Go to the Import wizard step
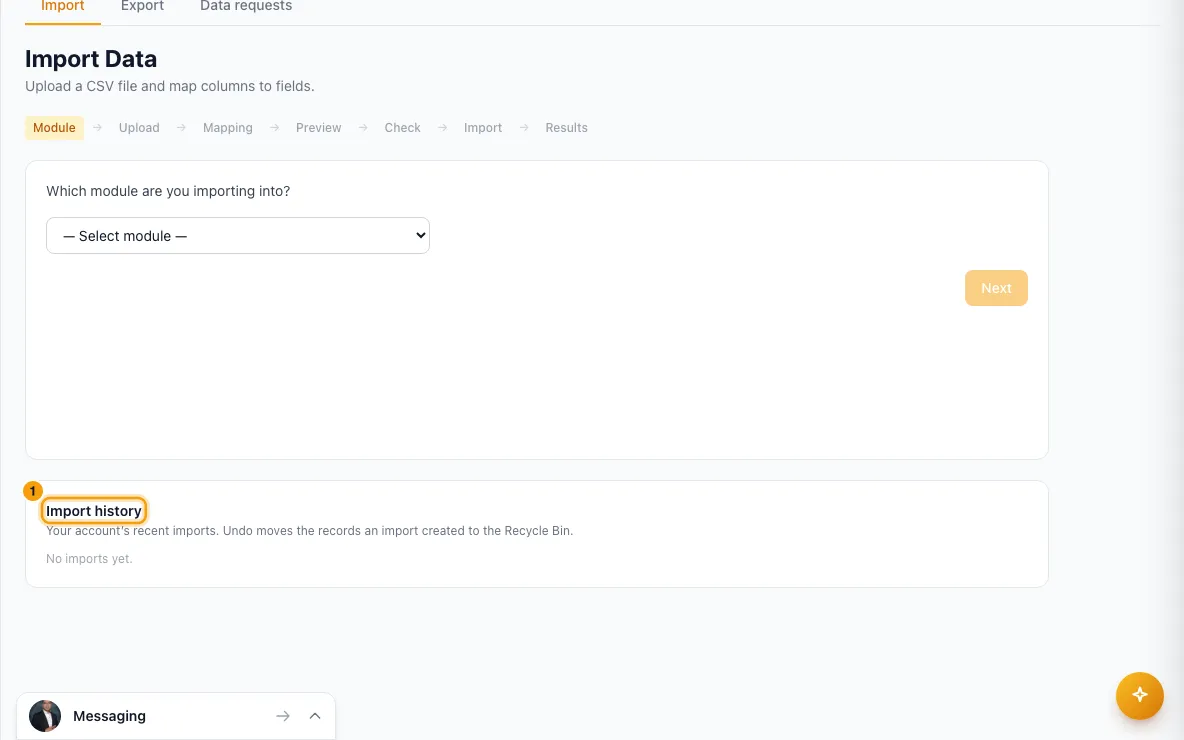Screen dimensions: 1184x740 tap(483, 128)
